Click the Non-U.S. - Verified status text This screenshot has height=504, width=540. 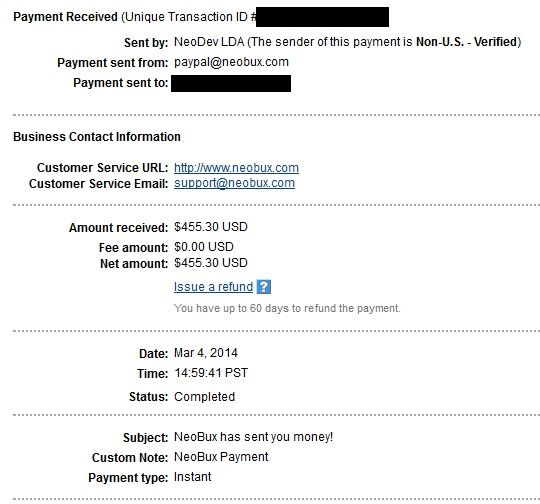point(467,42)
